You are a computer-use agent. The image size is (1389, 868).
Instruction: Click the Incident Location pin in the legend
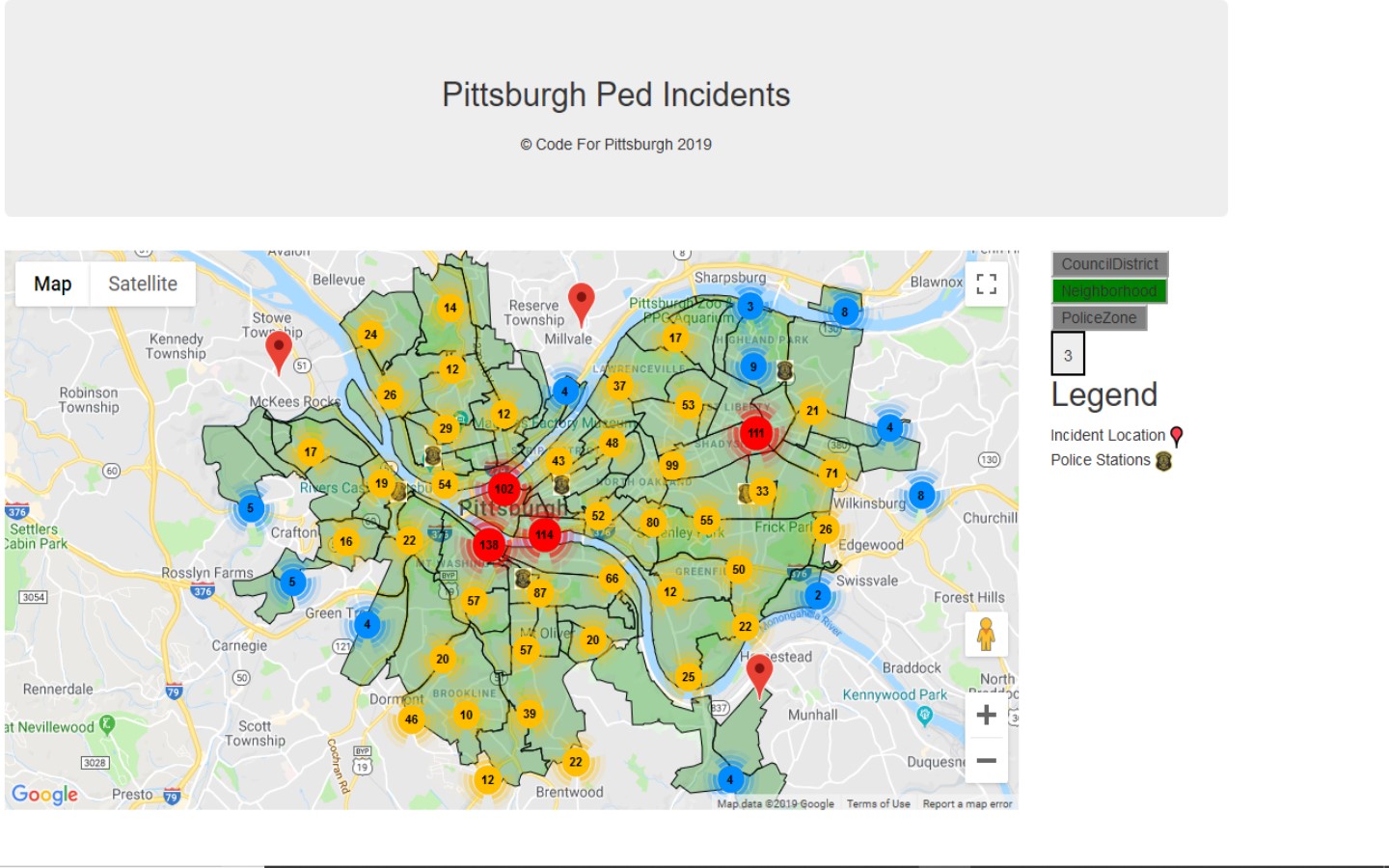[1177, 434]
